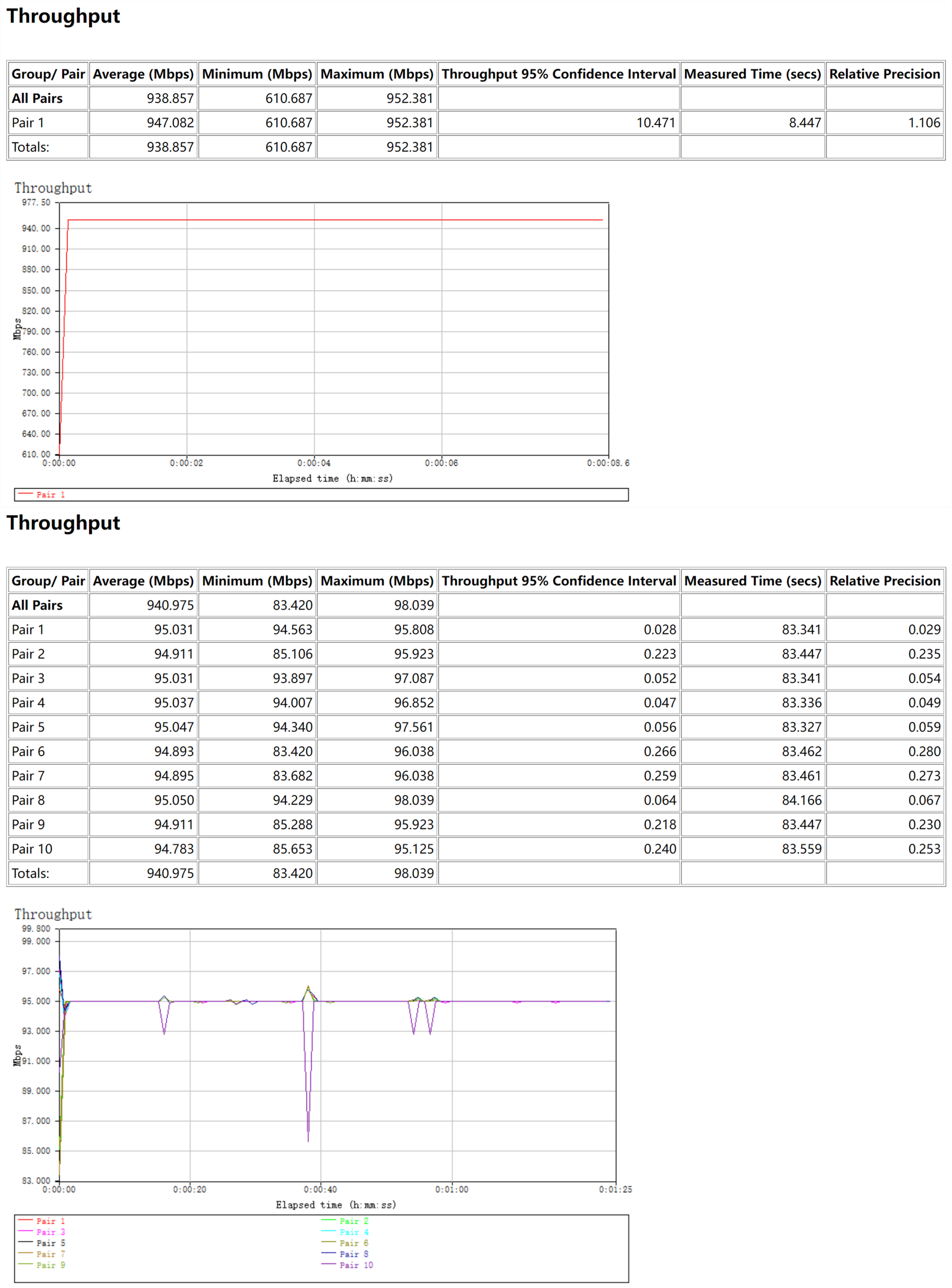The image size is (952, 1288).
Task: Click the All Pairs row in second table
Action: (x=37, y=605)
